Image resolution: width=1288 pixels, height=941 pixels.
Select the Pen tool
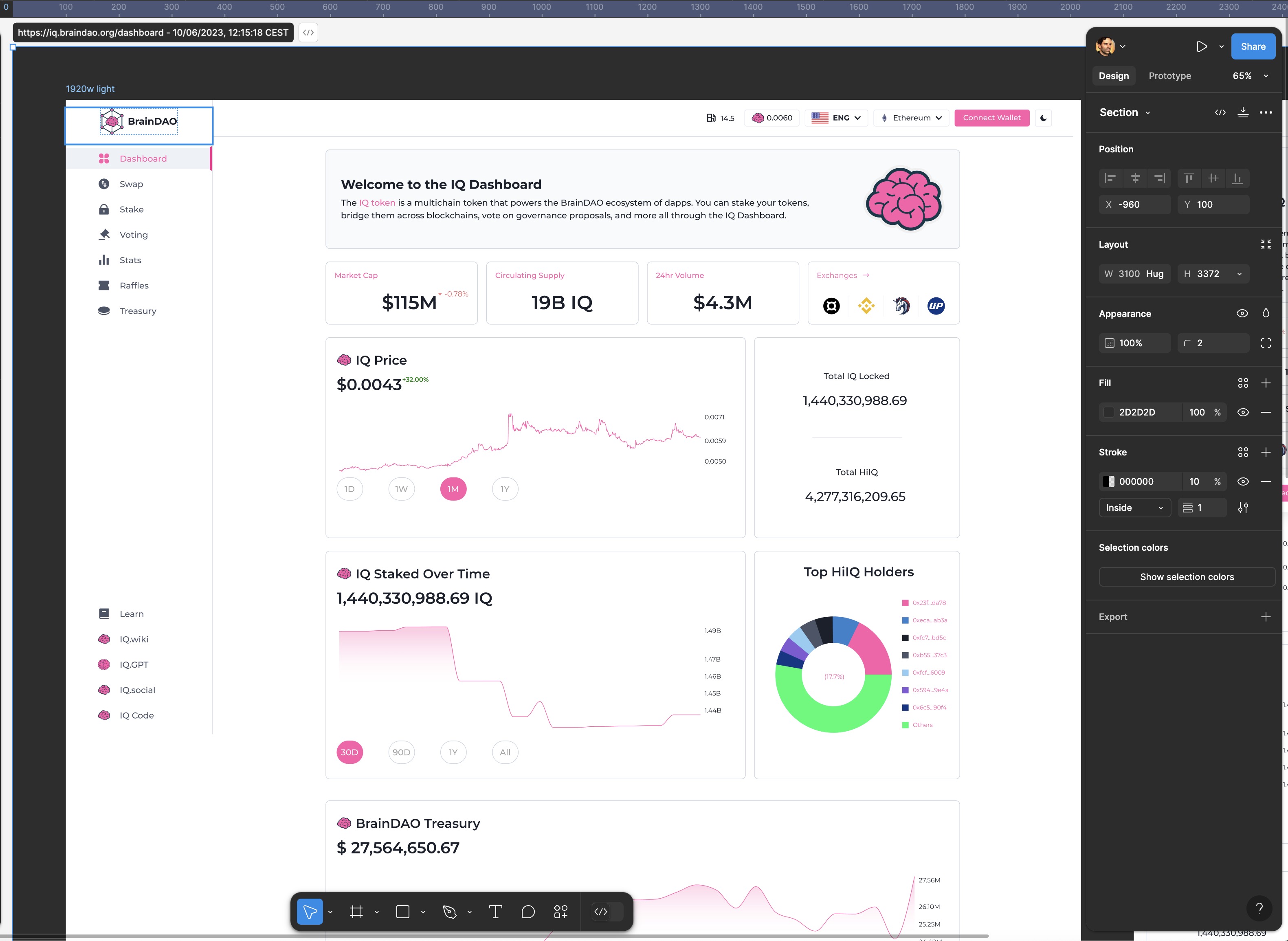pos(449,912)
